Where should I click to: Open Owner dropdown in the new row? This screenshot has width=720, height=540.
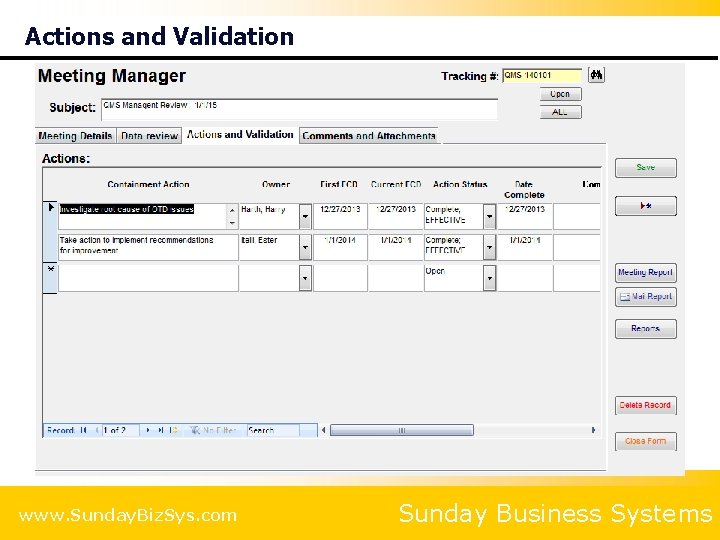[x=305, y=278]
